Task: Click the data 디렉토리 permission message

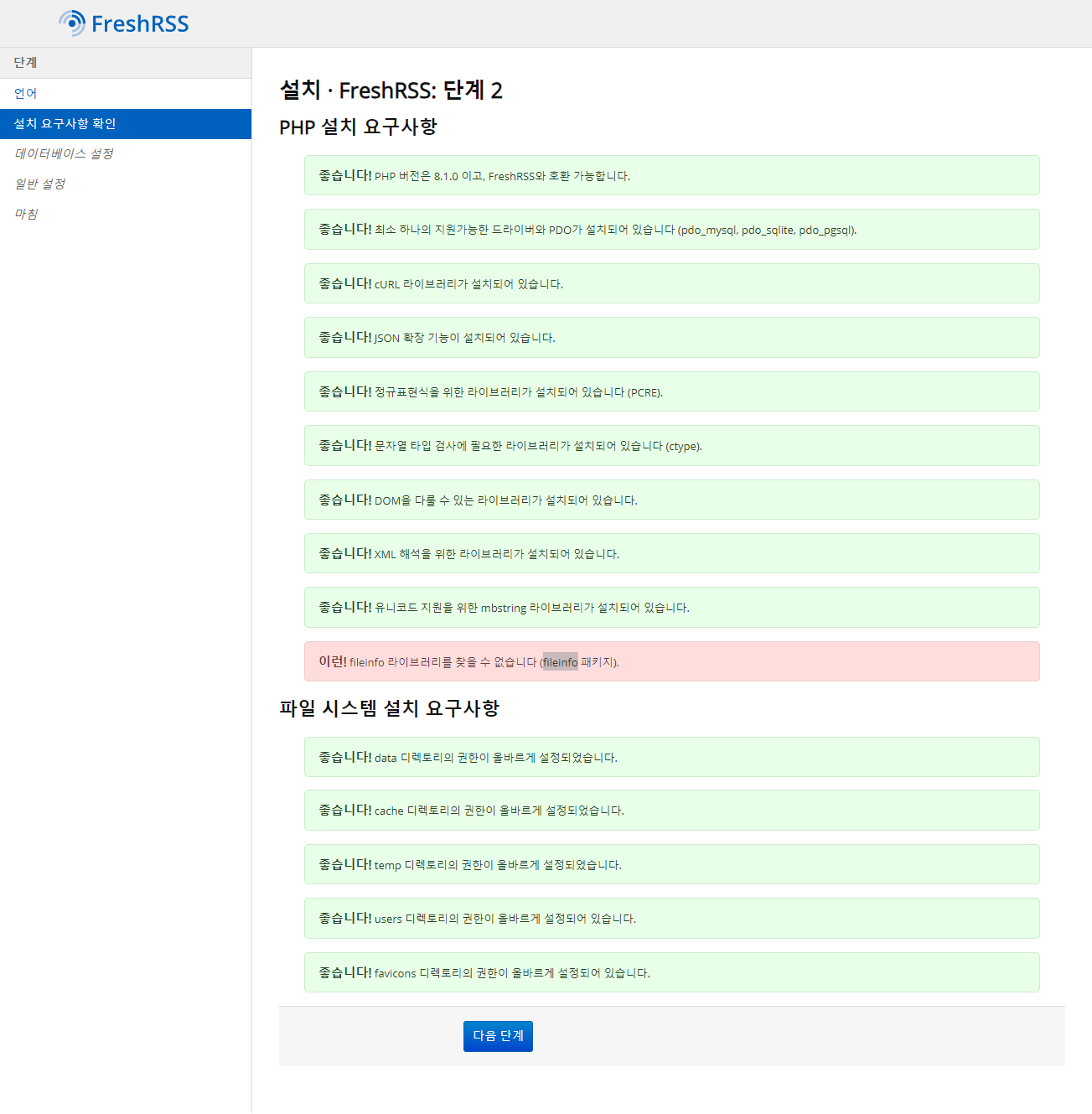Action: pos(672,757)
